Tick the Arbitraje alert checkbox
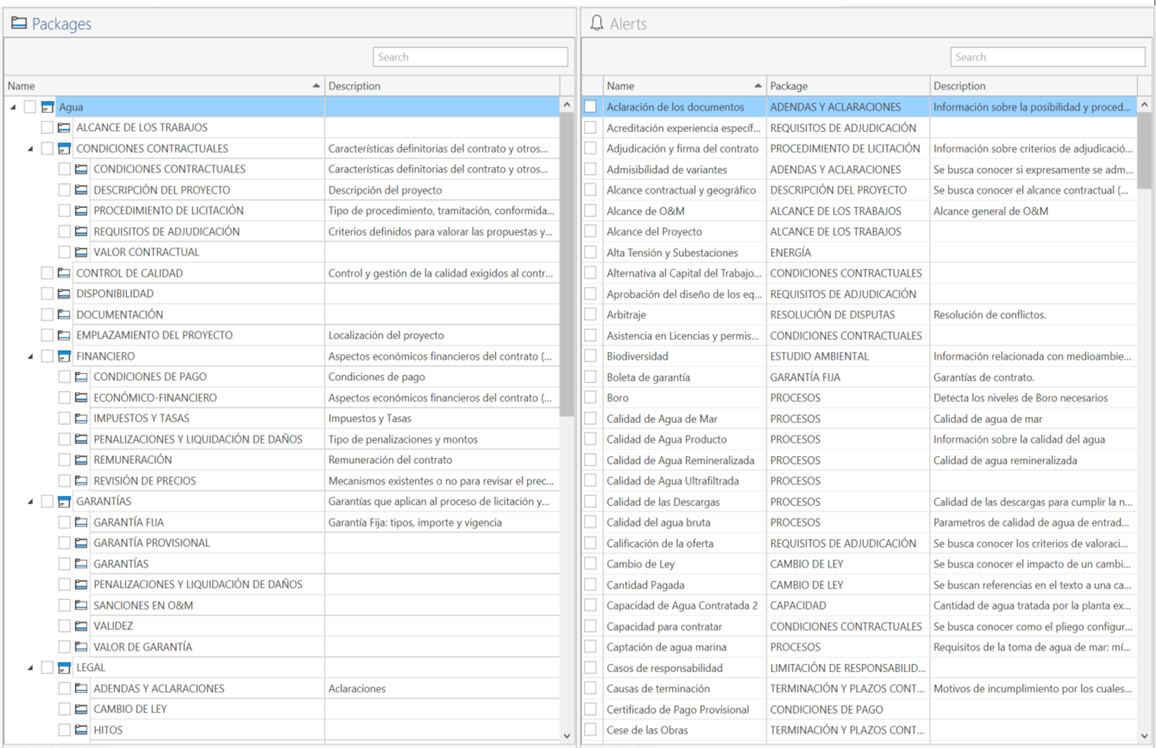Image resolution: width=1156 pixels, height=748 pixels. tap(591, 315)
